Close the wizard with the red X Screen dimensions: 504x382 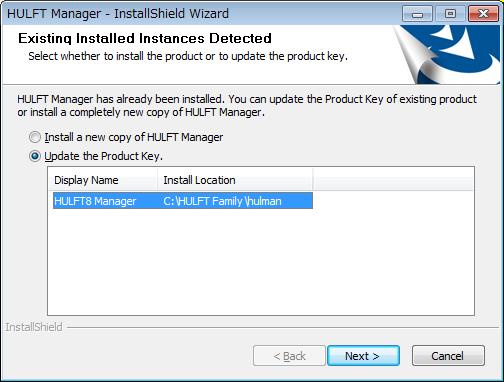483,14
